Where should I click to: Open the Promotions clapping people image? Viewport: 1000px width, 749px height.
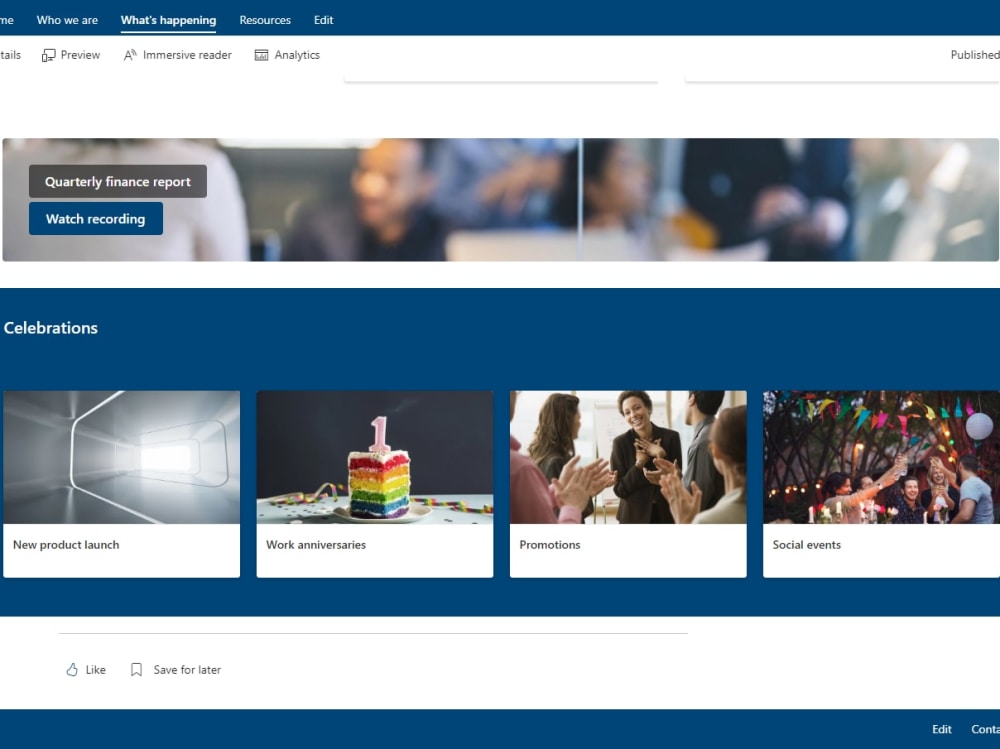[628, 457]
